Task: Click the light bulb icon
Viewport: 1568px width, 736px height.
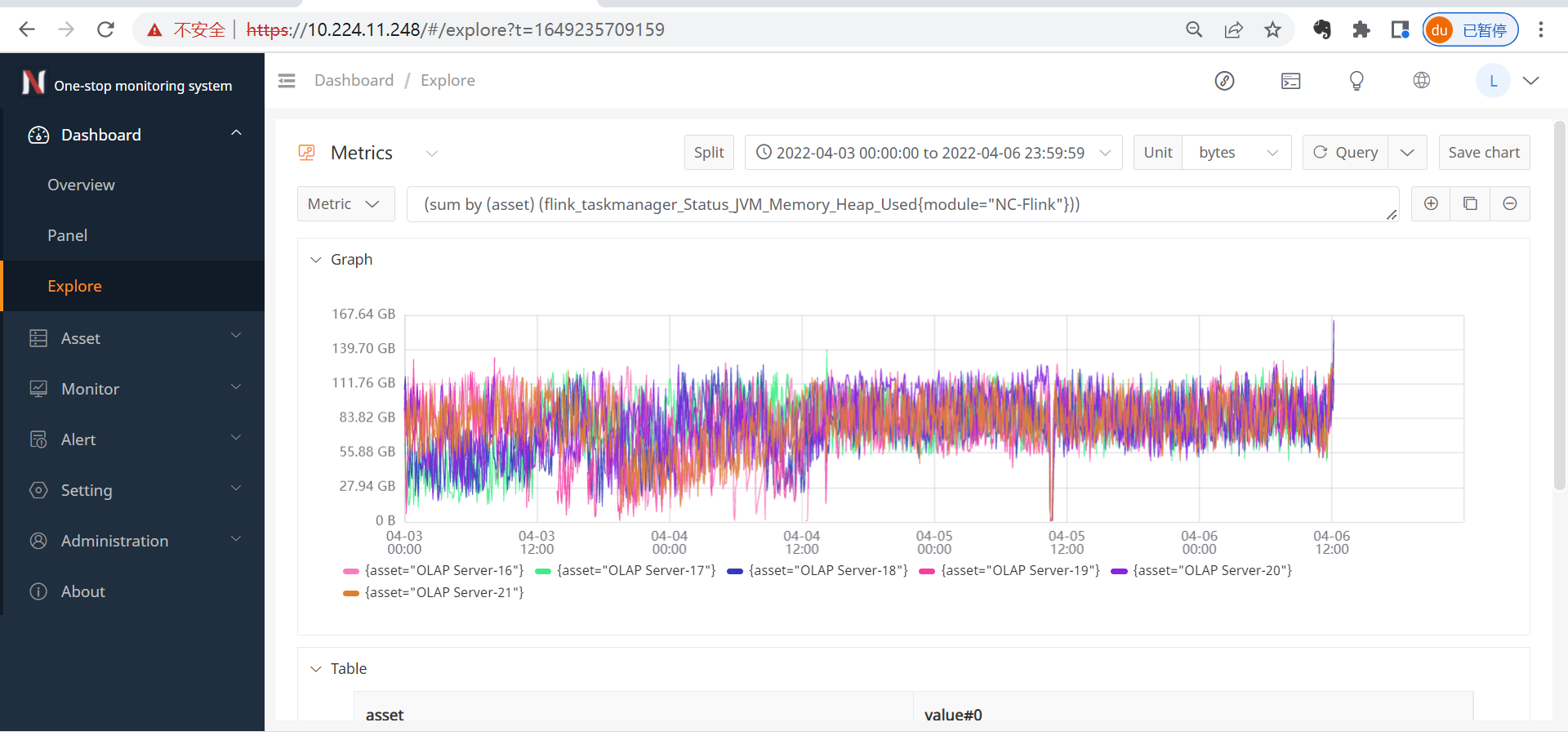Action: tap(1356, 81)
